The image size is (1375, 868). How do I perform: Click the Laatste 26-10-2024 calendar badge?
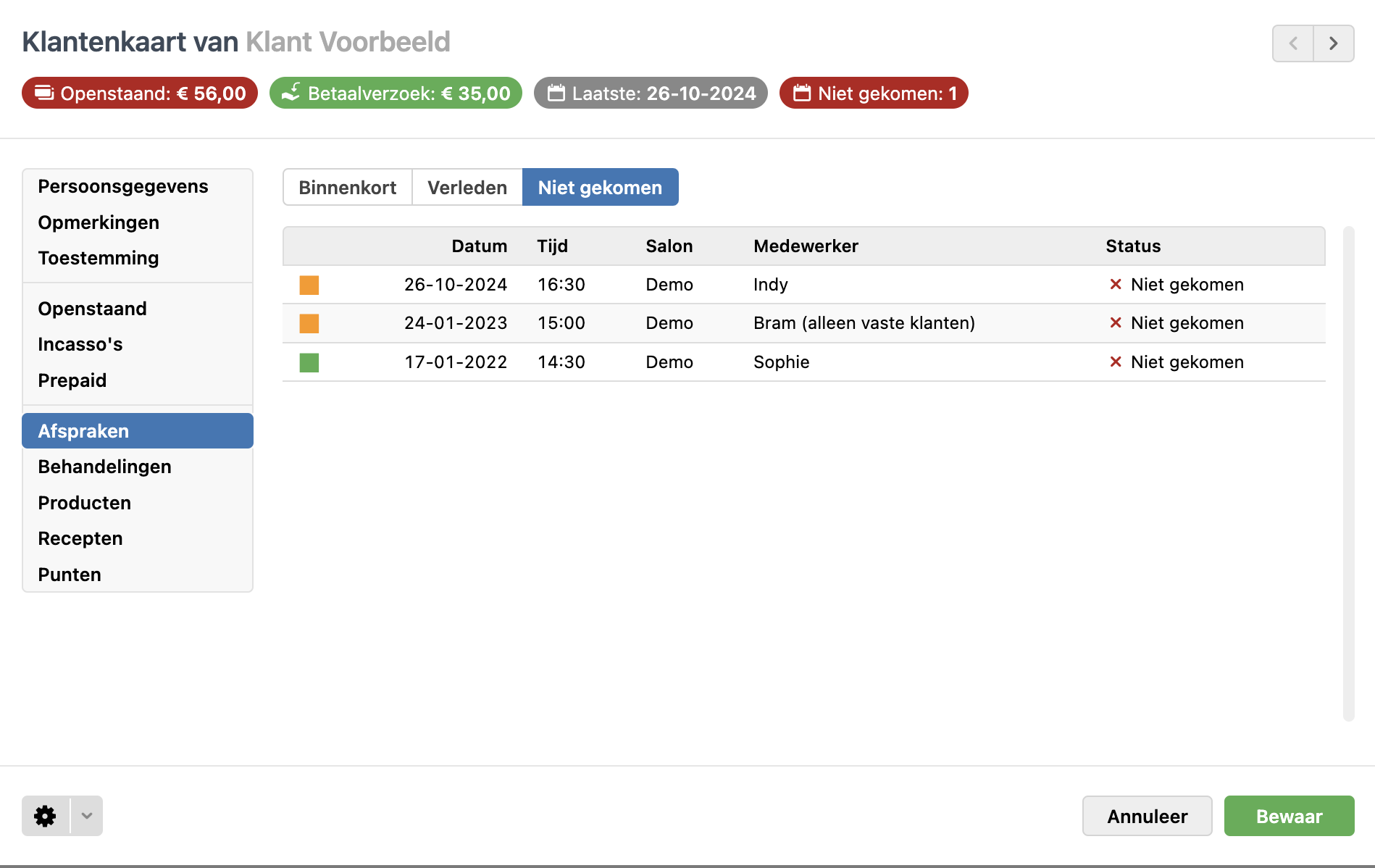[x=651, y=93]
